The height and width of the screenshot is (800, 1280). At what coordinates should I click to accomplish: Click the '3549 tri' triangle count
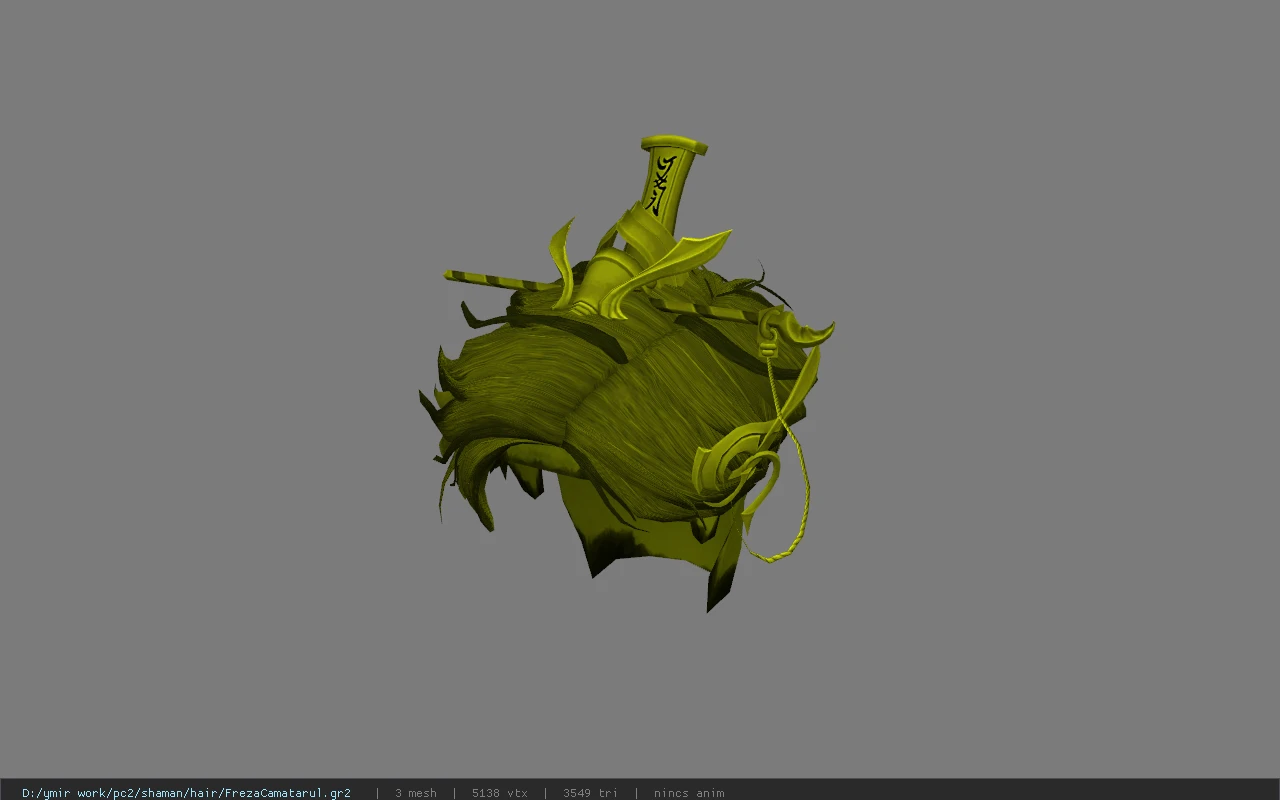(x=590, y=793)
